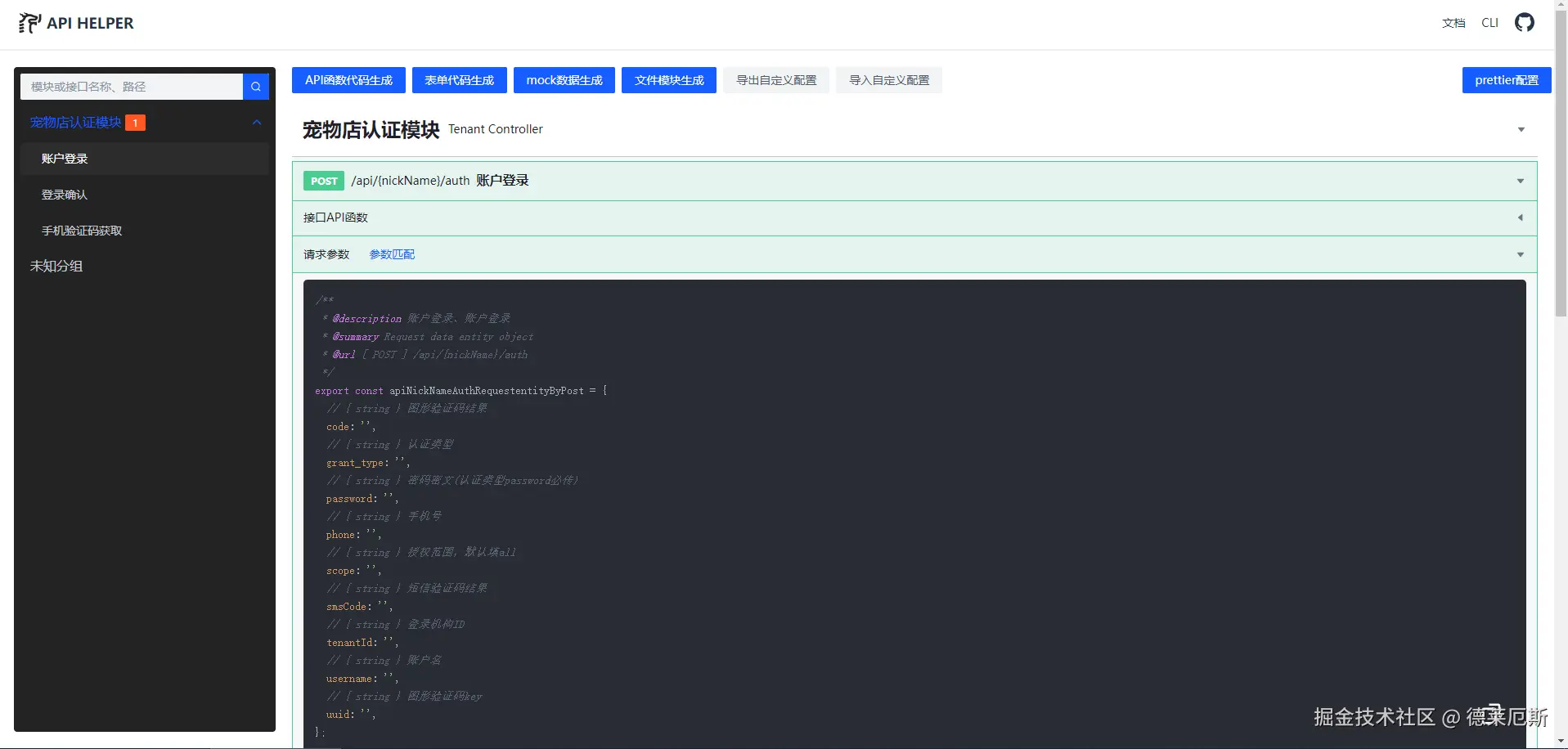Click the @description comment line
Image resolution: width=1568 pixels, height=749 pixels.
[416, 319]
